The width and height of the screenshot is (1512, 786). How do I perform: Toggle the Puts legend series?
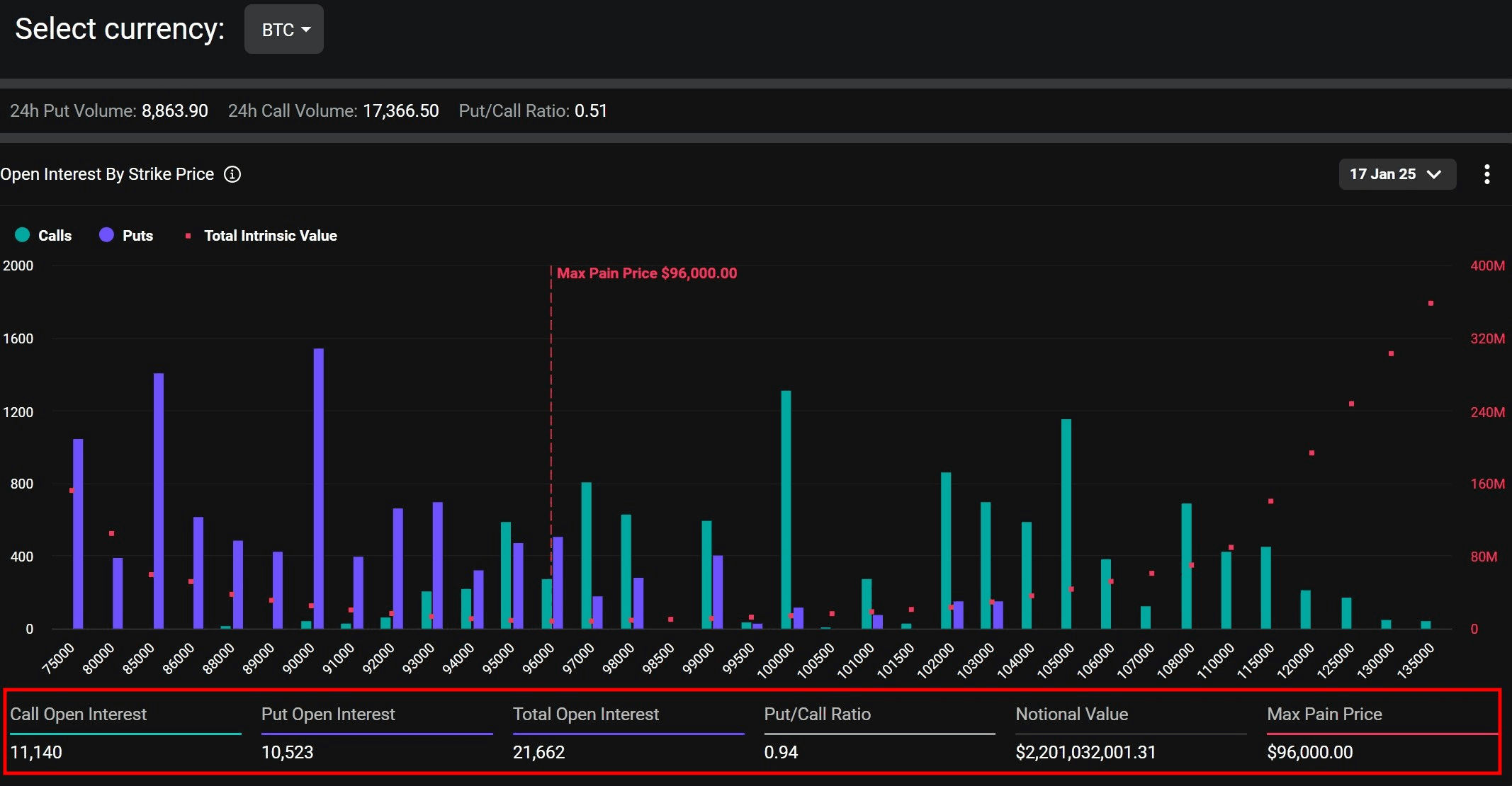tap(126, 235)
